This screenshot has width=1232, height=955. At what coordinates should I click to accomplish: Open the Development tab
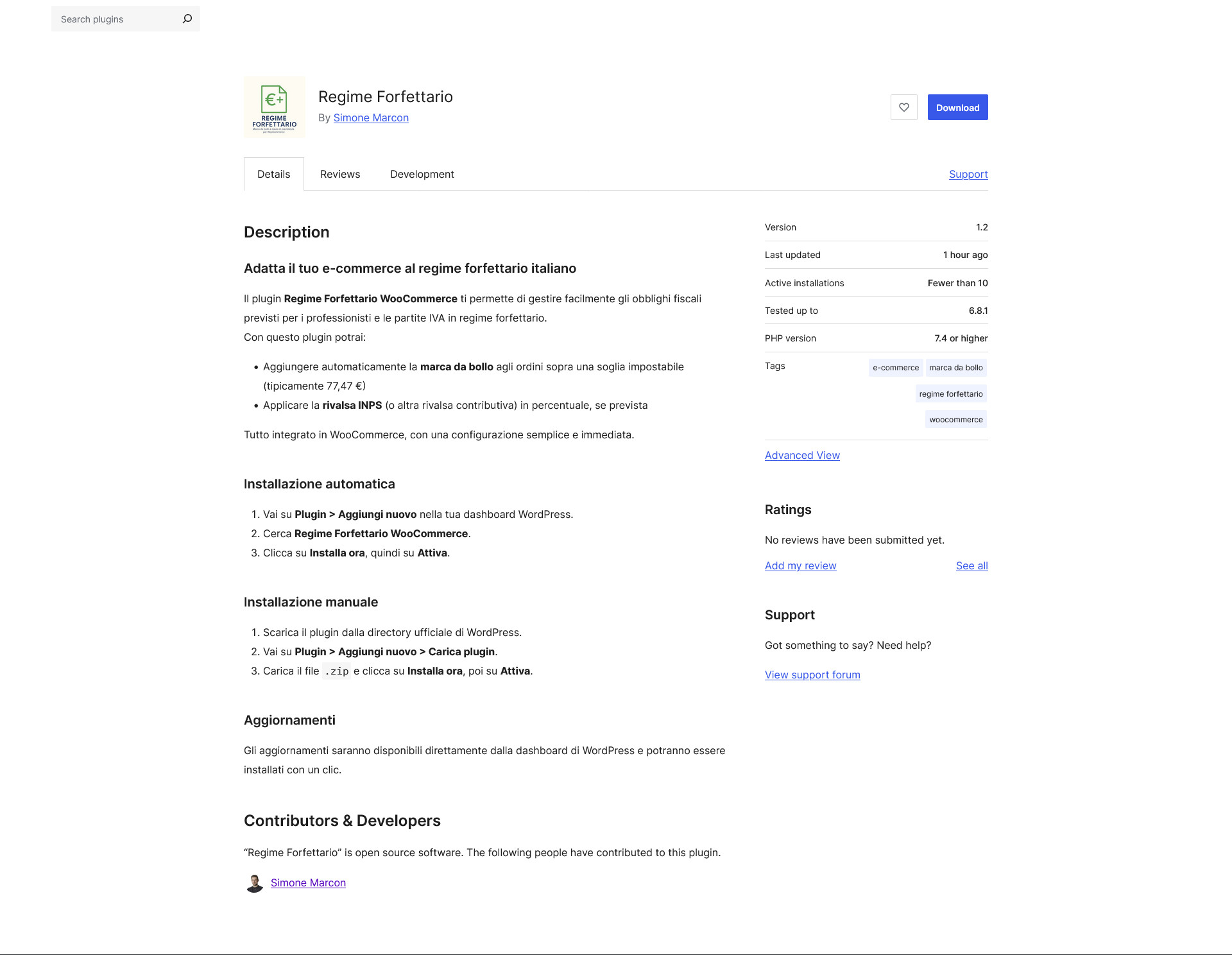pos(422,174)
